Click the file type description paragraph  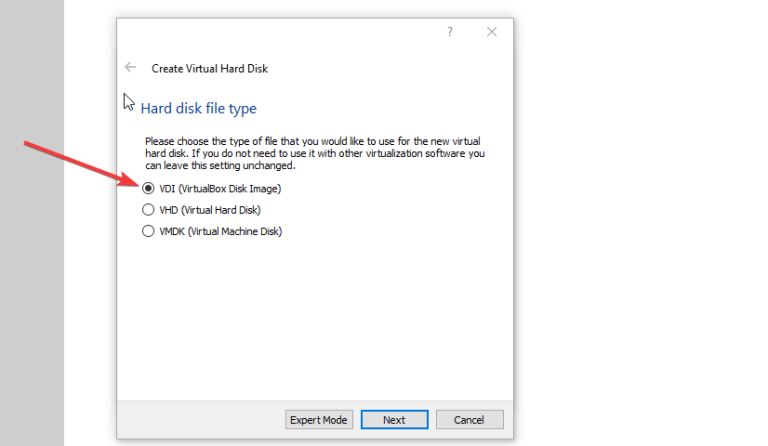click(314, 153)
